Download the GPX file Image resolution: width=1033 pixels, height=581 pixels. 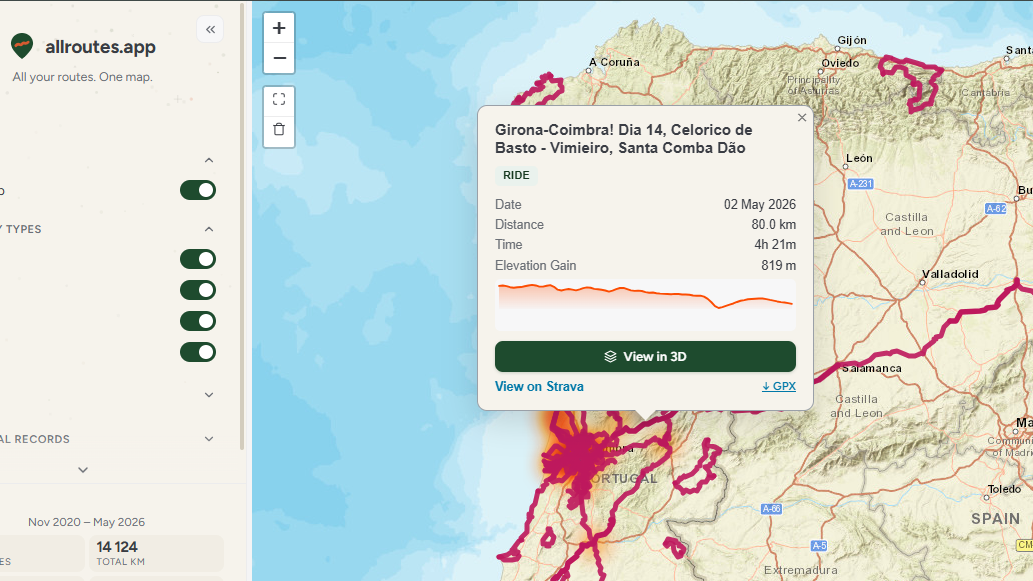tap(779, 387)
